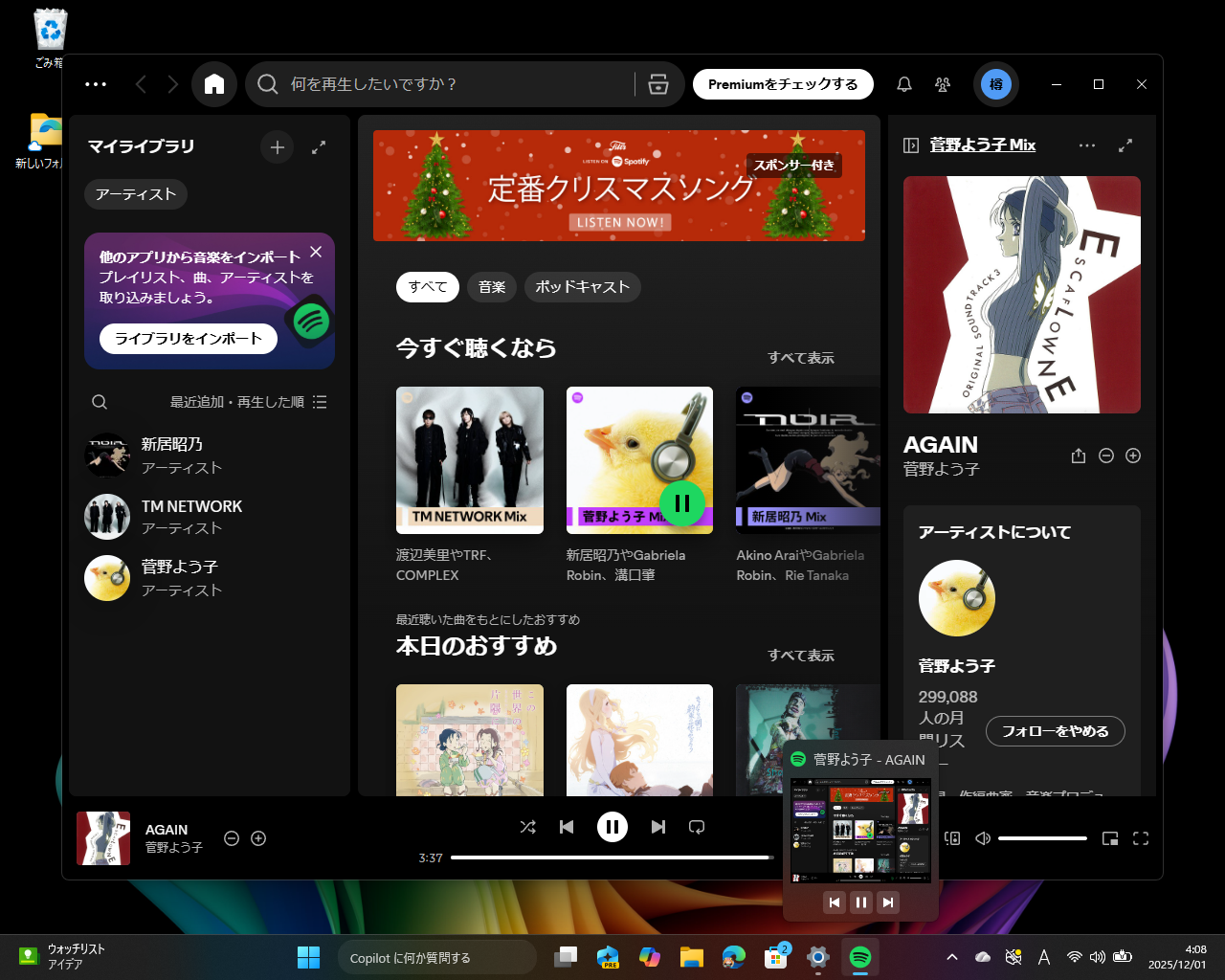Open the friend activity panel
Viewport: 1225px width, 980px height.
(943, 84)
